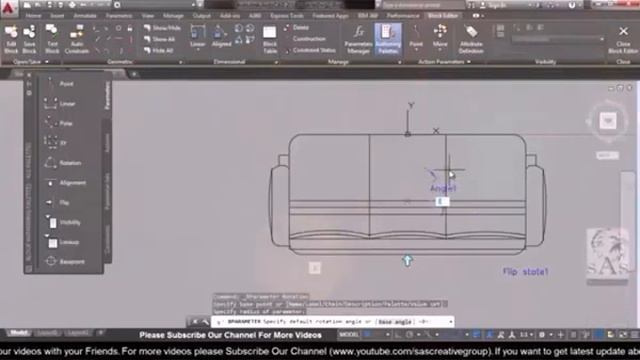Select the Linear dimensional constraint tool

[x=198, y=35]
